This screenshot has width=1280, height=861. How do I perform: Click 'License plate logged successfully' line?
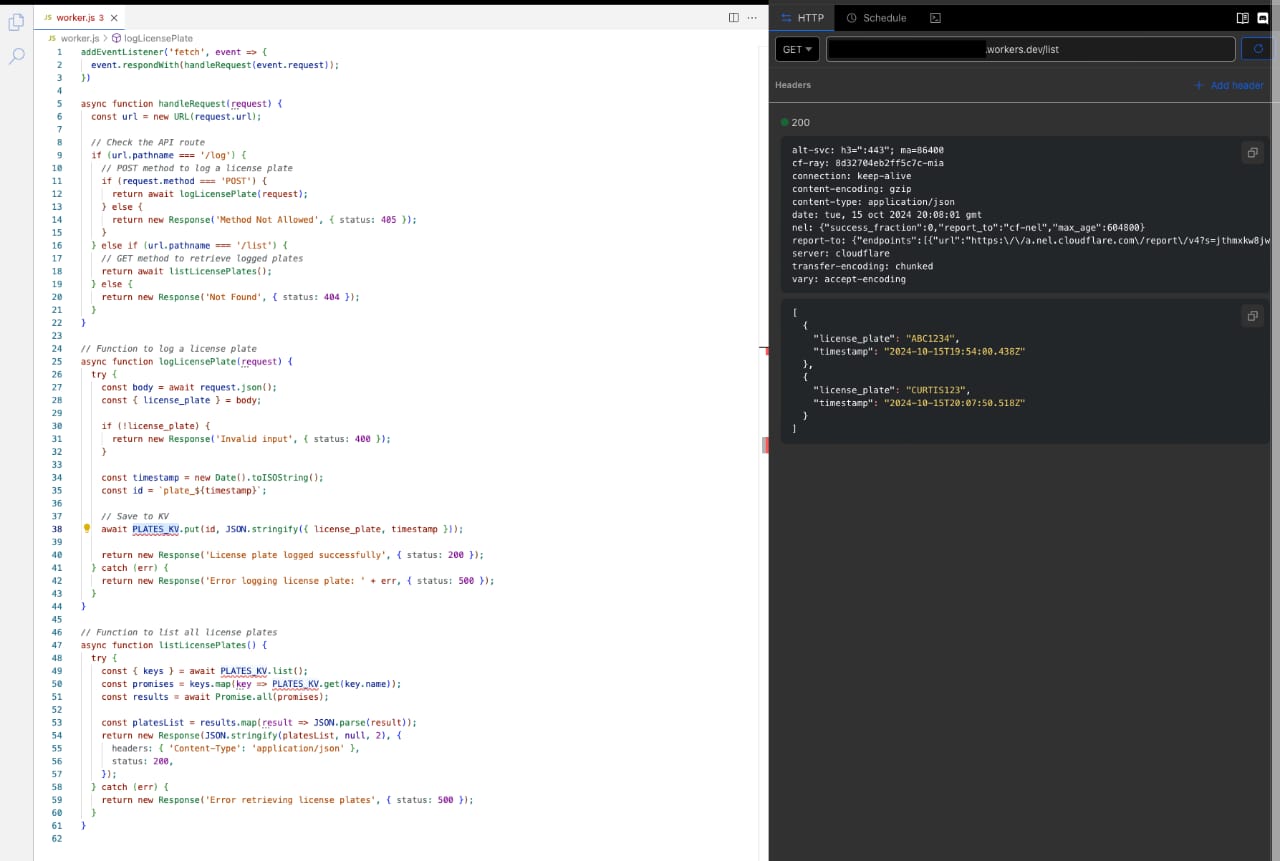pos(293,556)
